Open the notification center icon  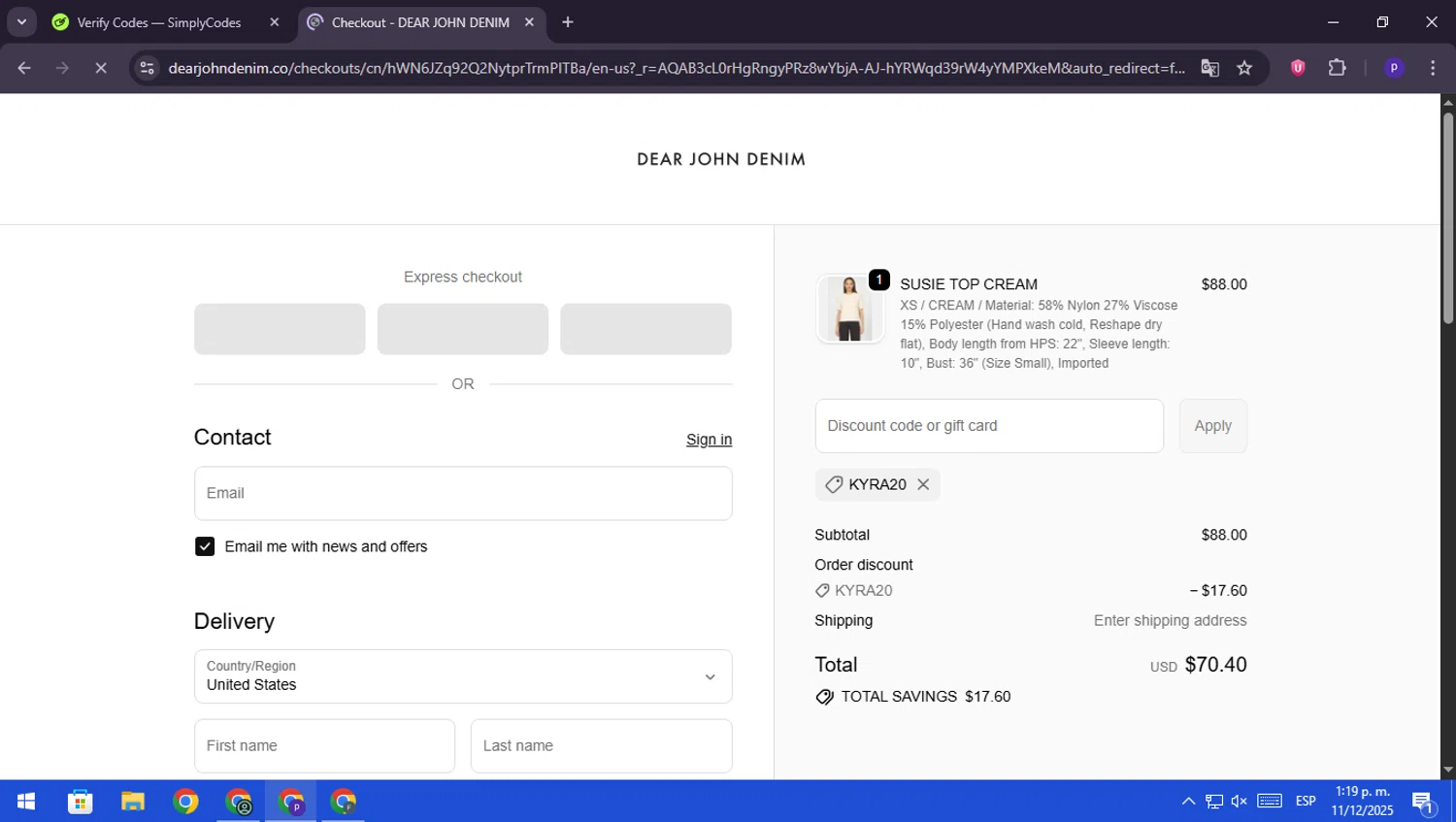[x=1423, y=802]
